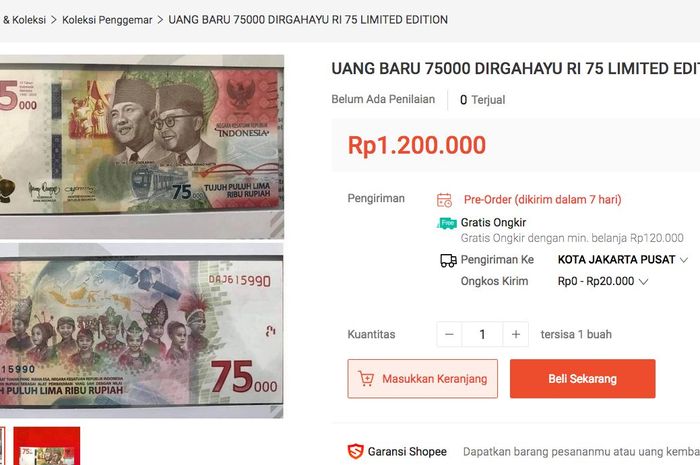The height and width of the screenshot is (465, 700).
Task: Open the Koleksi Penggemar breadcrumb link
Action: point(107,20)
